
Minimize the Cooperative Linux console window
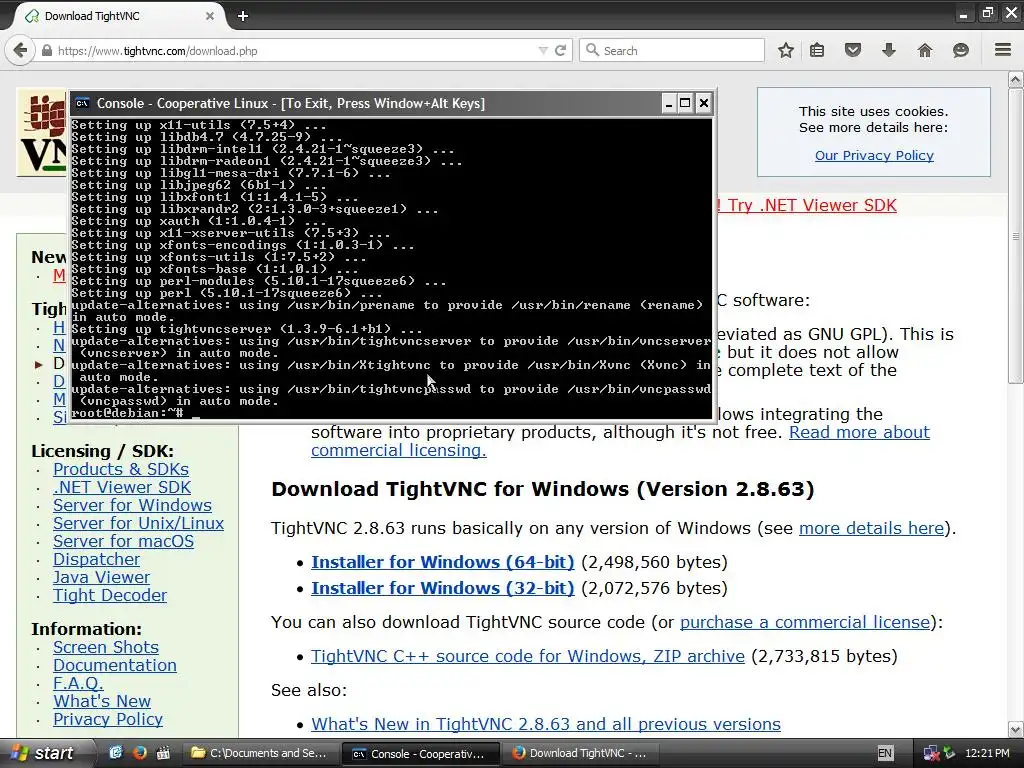[x=668, y=103]
